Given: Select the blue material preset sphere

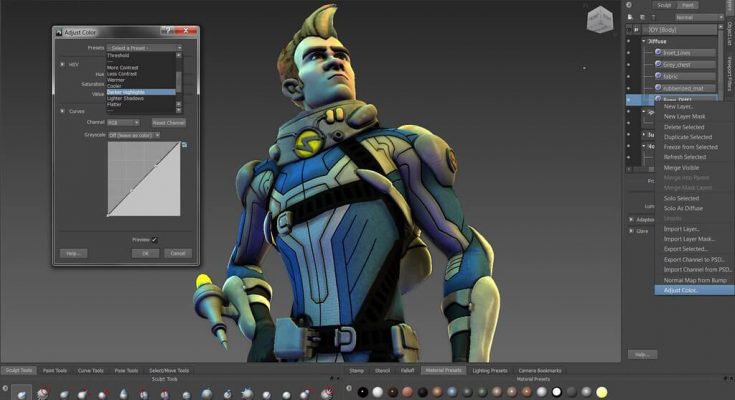Looking at the screenshot, I should [452, 392].
